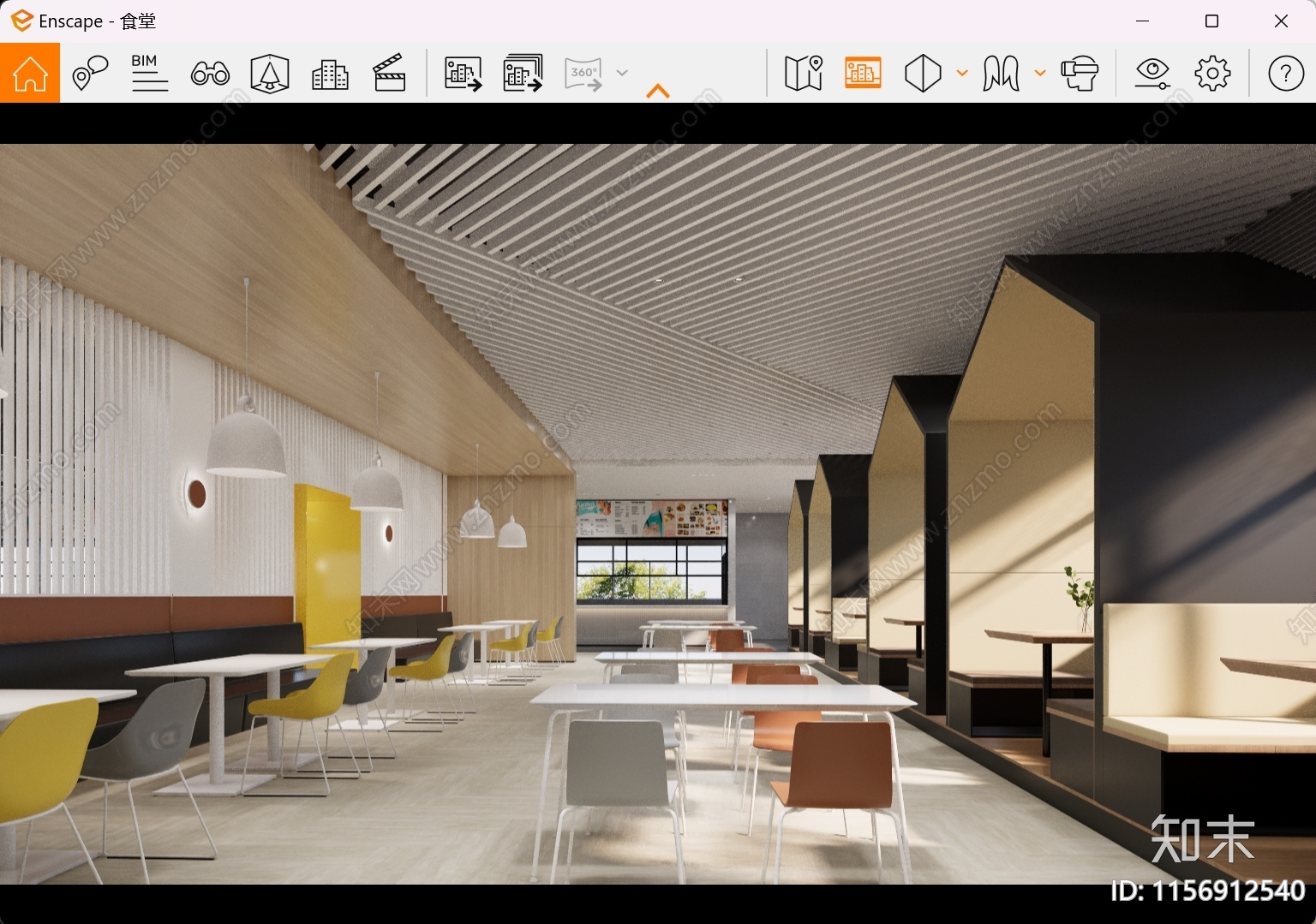Click the Home icon in Enscape toolbar
The width and height of the screenshot is (1316, 924).
(30, 74)
